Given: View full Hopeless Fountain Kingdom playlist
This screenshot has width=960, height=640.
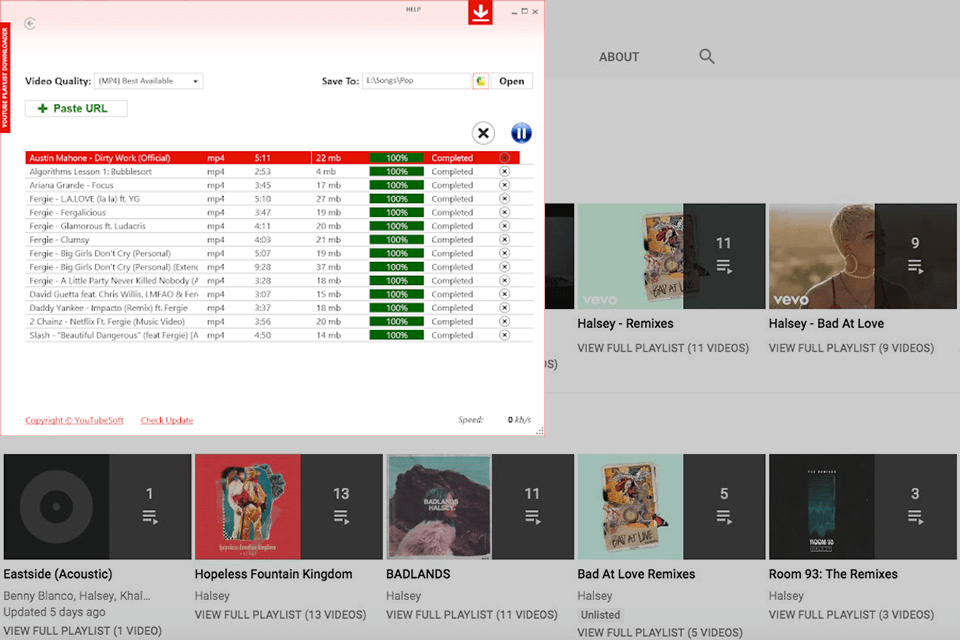Looking at the screenshot, I should point(281,615).
